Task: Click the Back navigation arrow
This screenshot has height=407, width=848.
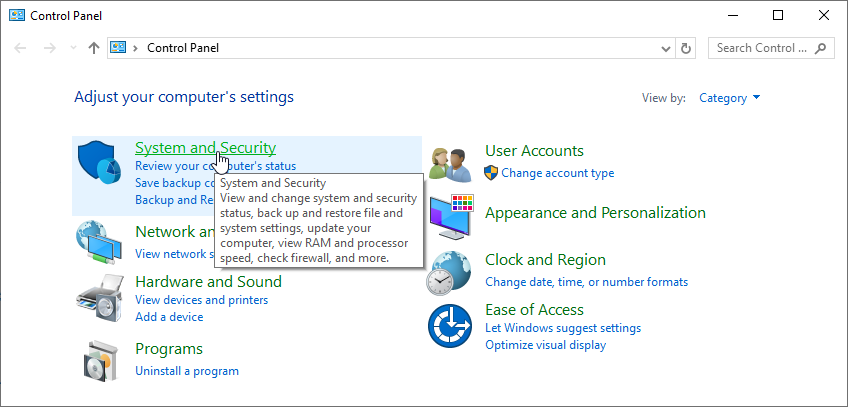Action: [x=21, y=48]
